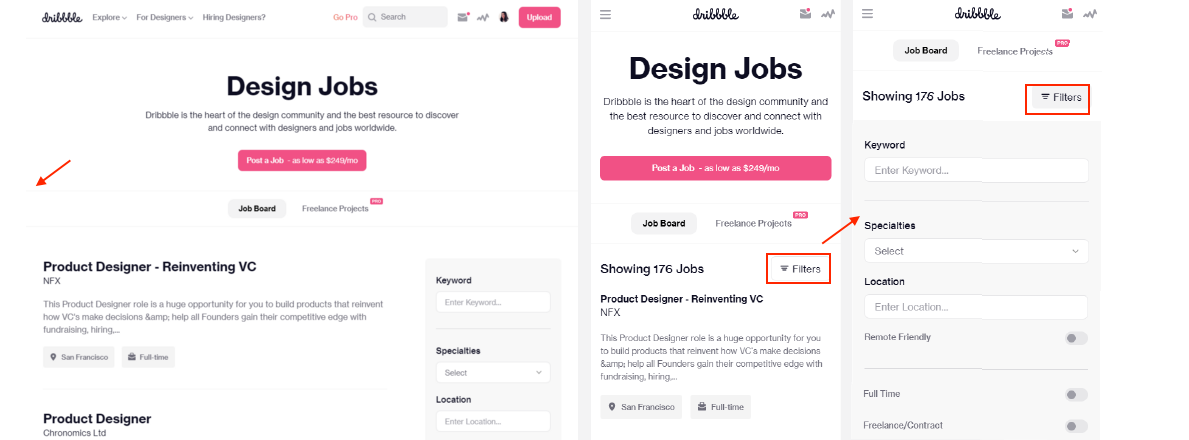Expand the Explore dropdown in the top navigation
This screenshot has width=1189, height=440.
coord(109,17)
